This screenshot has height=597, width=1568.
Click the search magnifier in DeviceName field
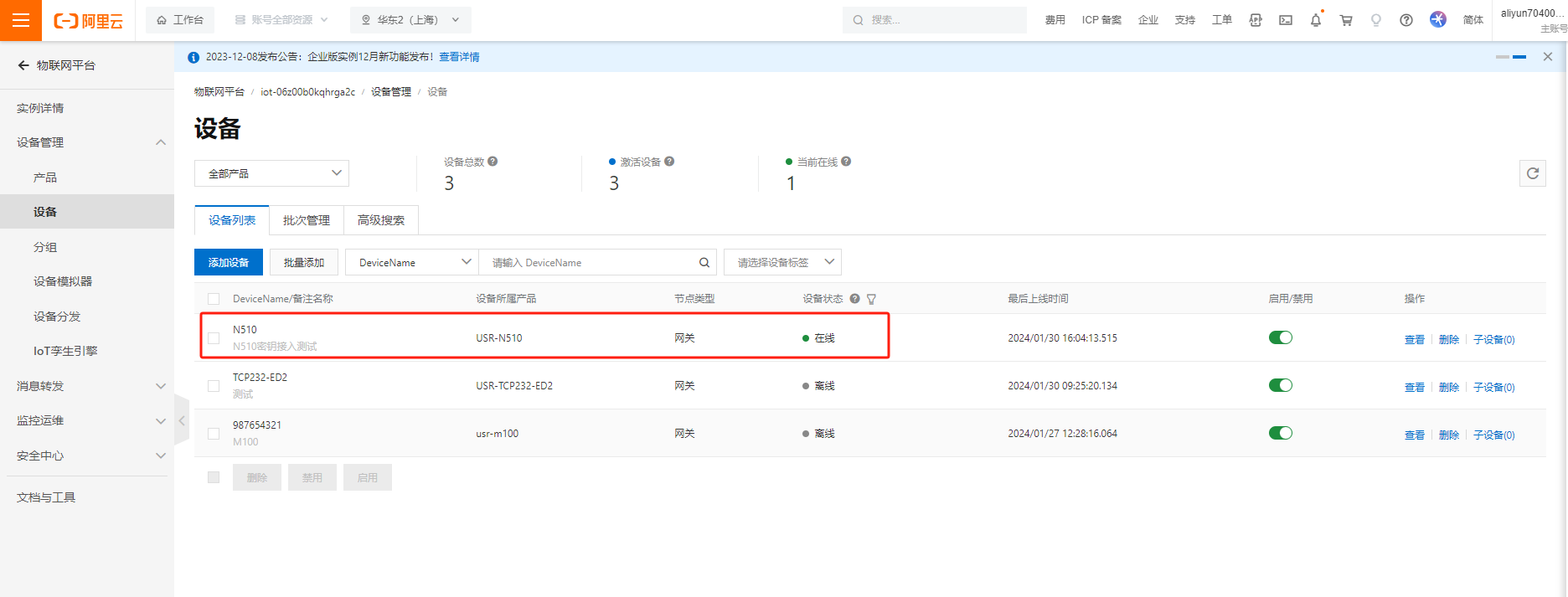point(704,262)
